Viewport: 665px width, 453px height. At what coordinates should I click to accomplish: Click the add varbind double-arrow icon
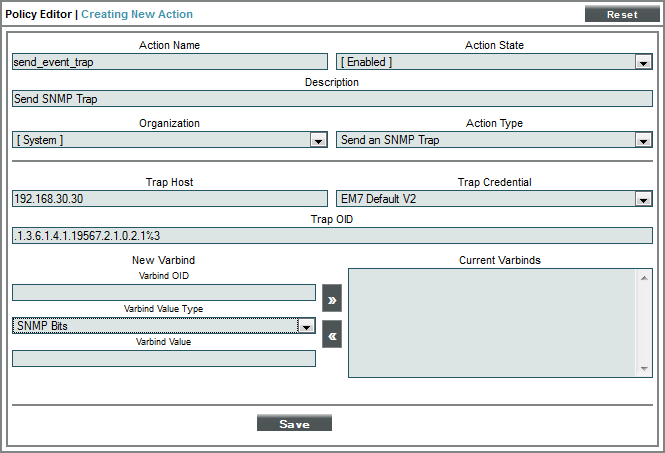(x=332, y=297)
